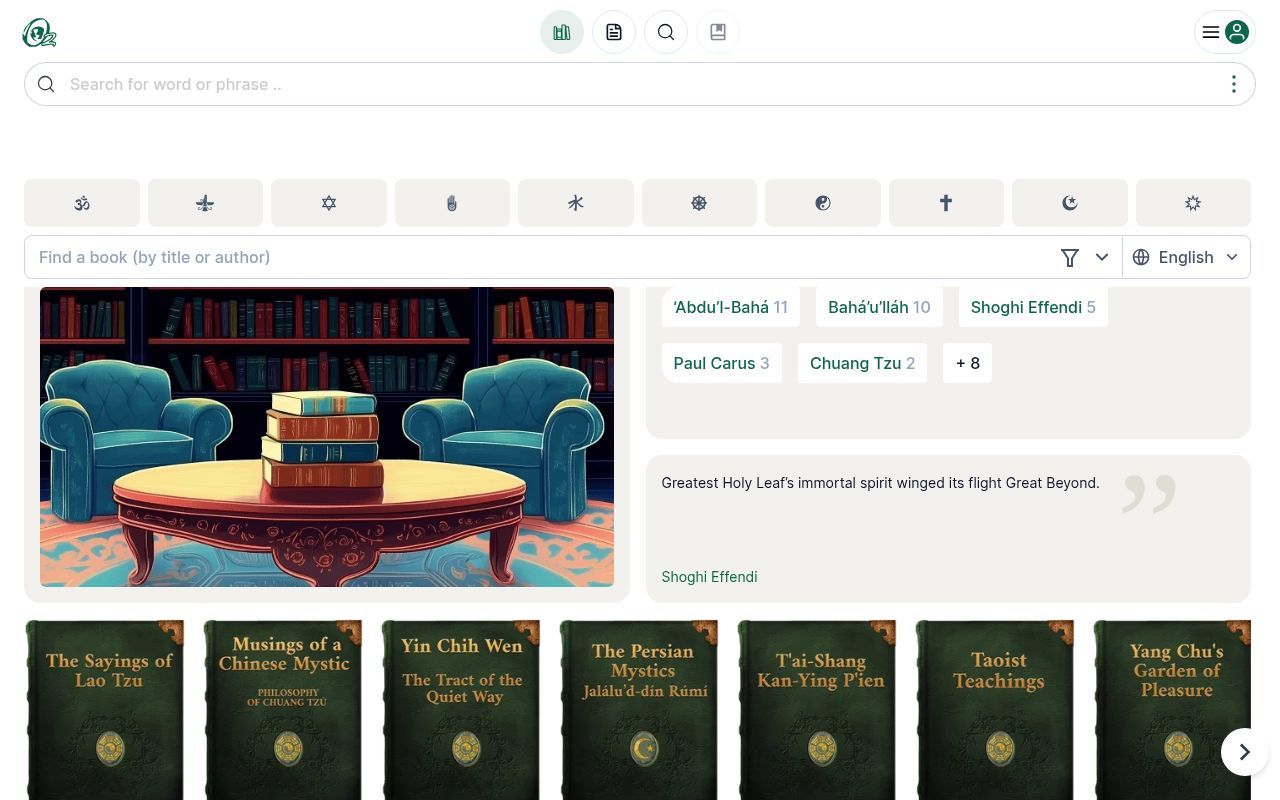Focus the find a book field
Screen dimensions: 1280x800
(540, 257)
